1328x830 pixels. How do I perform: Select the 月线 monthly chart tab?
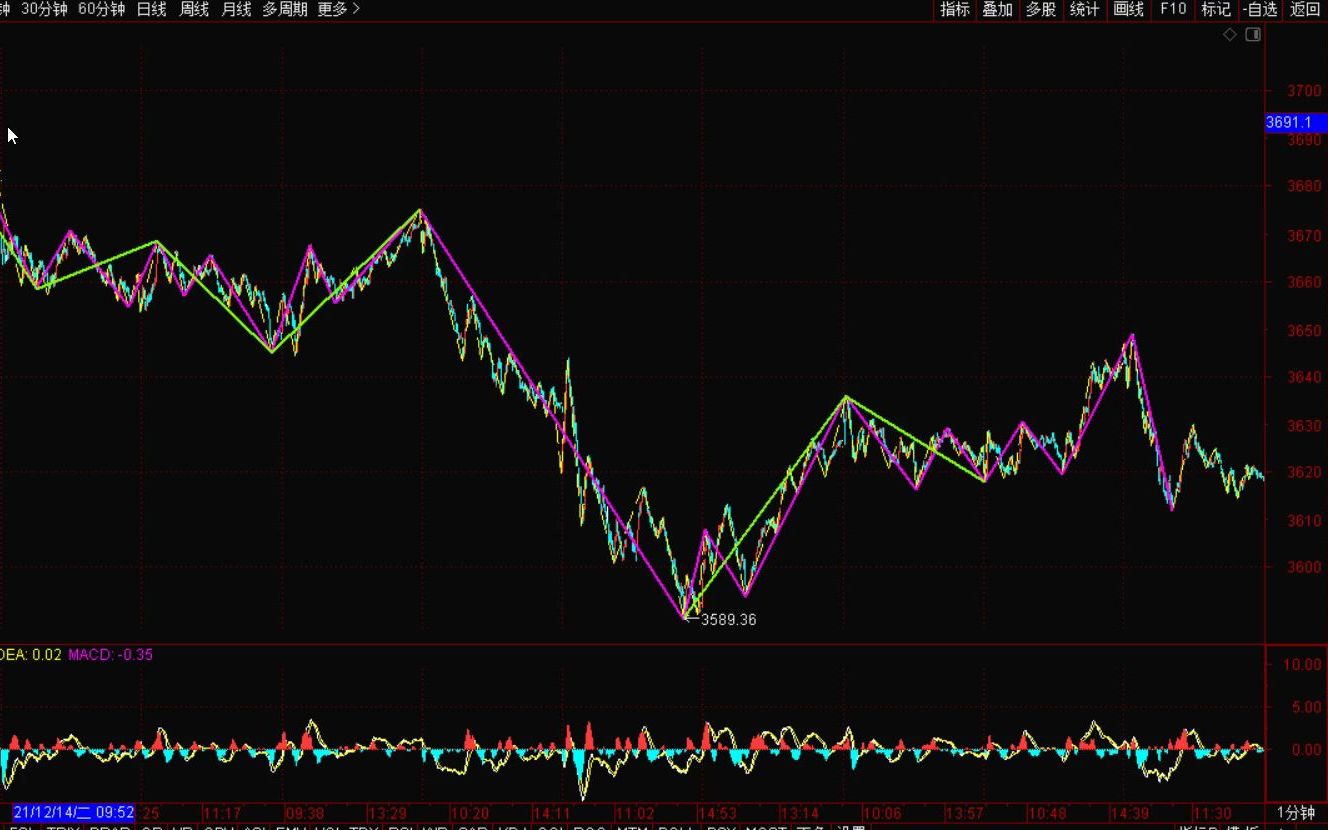click(x=236, y=9)
